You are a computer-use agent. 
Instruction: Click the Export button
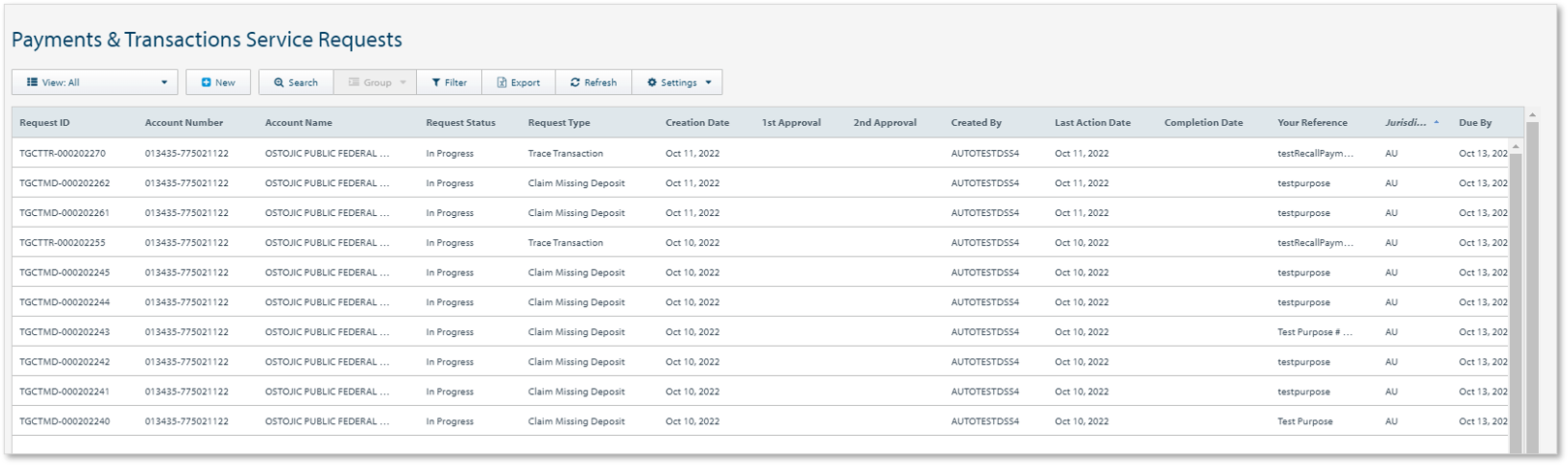click(519, 82)
